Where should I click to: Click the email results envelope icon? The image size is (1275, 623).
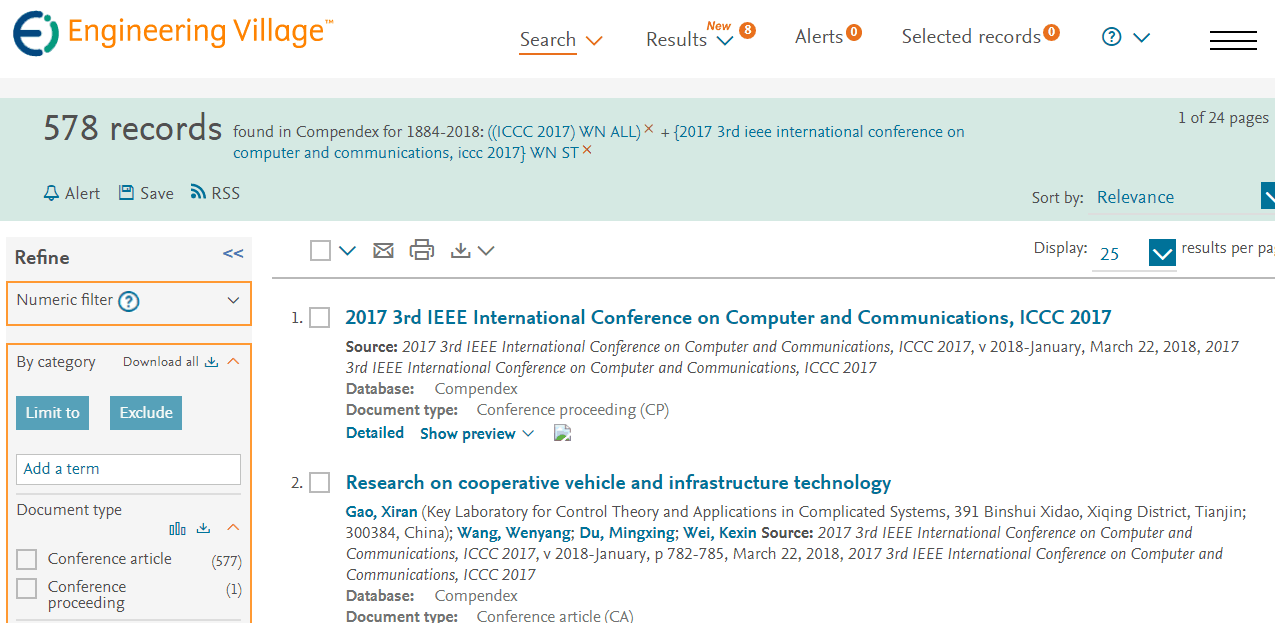pos(383,250)
